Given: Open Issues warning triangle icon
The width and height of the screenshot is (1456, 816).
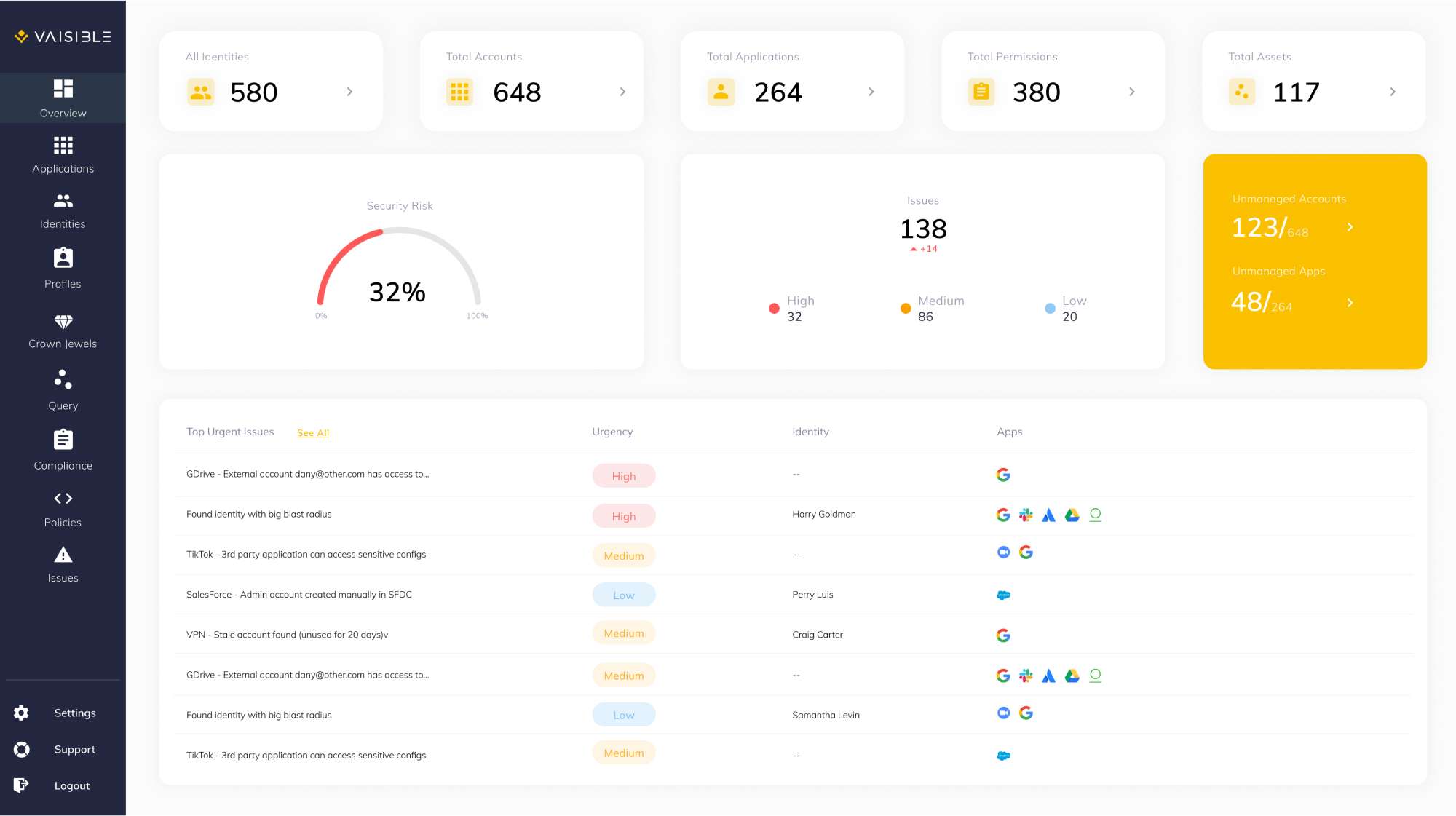Looking at the screenshot, I should click(x=63, y=555).
